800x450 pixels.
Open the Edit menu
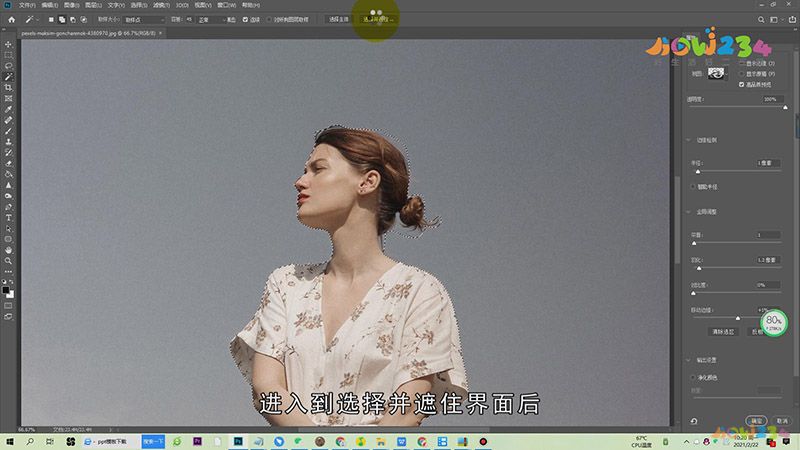(49, 5)
